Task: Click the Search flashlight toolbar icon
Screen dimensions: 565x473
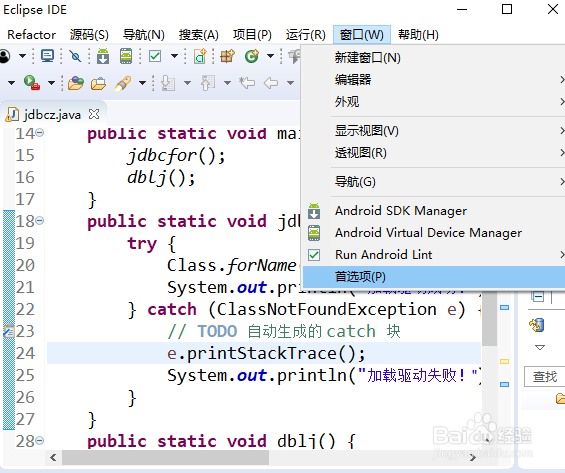Action: pos(123,83)
